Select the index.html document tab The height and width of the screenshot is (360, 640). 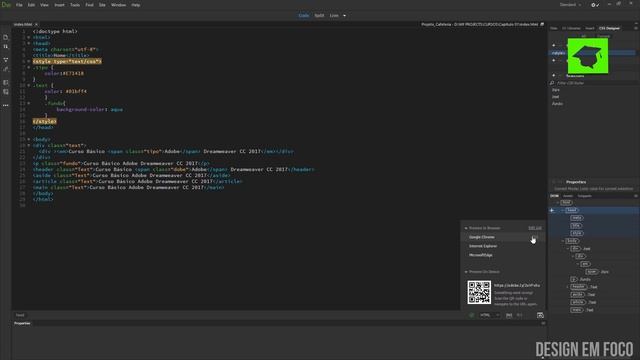coord(23,24)
